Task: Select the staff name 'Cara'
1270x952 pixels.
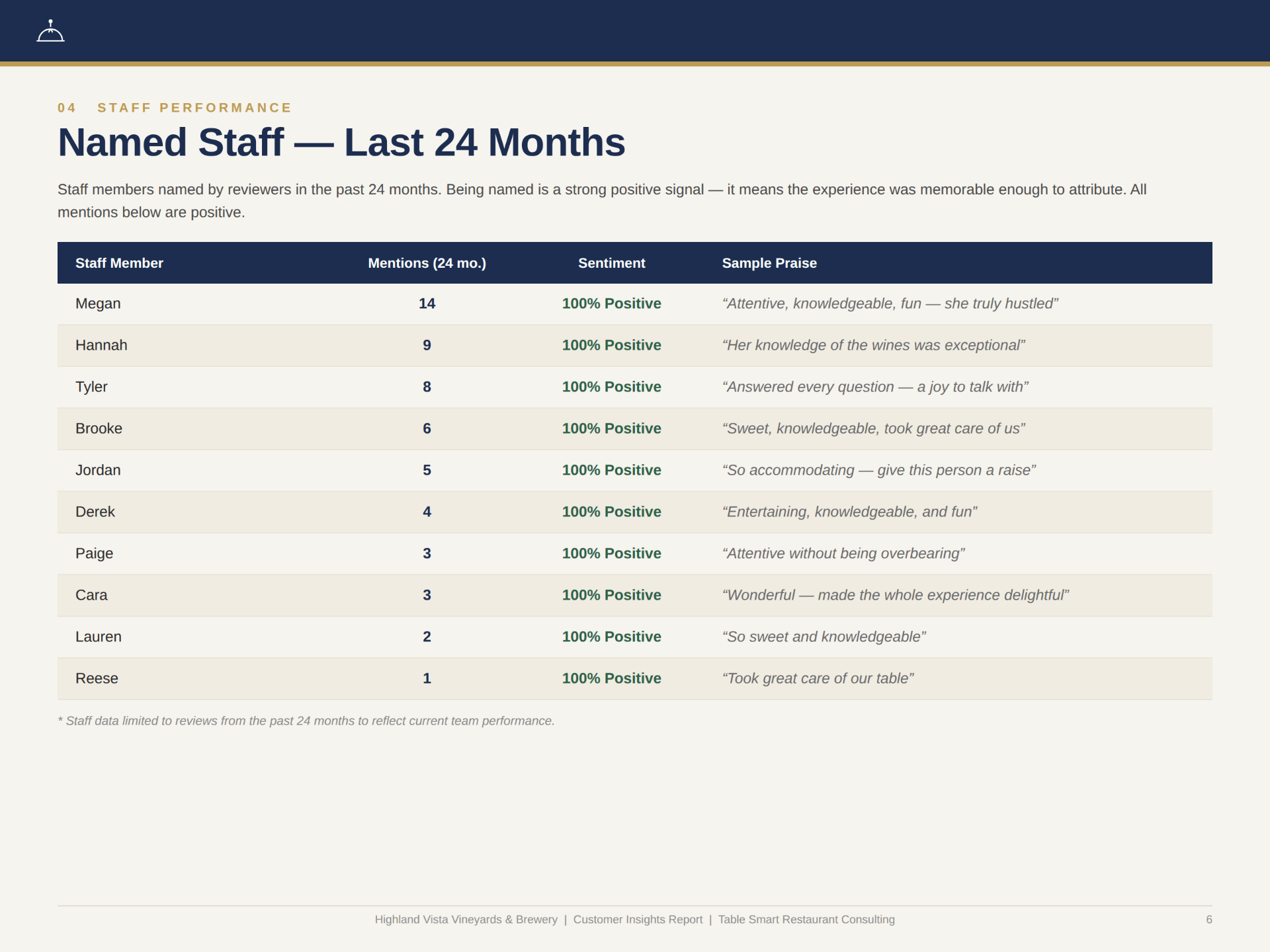Action: pyautogui.click(x=91, y=595)
